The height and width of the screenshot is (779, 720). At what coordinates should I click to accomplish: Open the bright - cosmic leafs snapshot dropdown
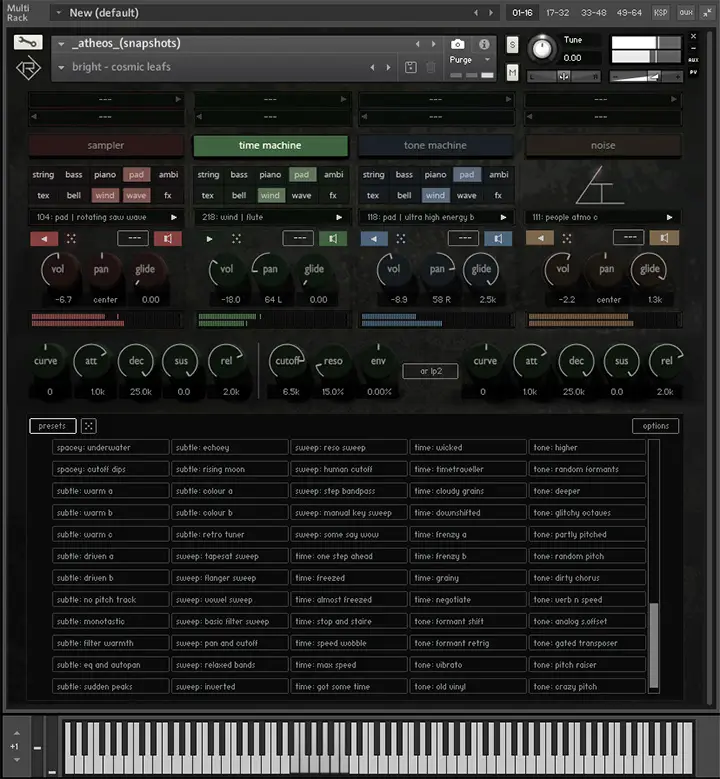(x=61, y=67)
